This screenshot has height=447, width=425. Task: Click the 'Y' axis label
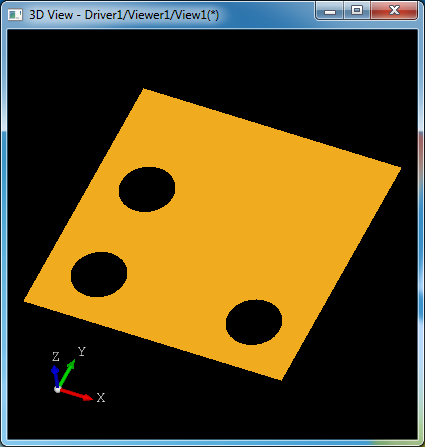pos(82,351)
